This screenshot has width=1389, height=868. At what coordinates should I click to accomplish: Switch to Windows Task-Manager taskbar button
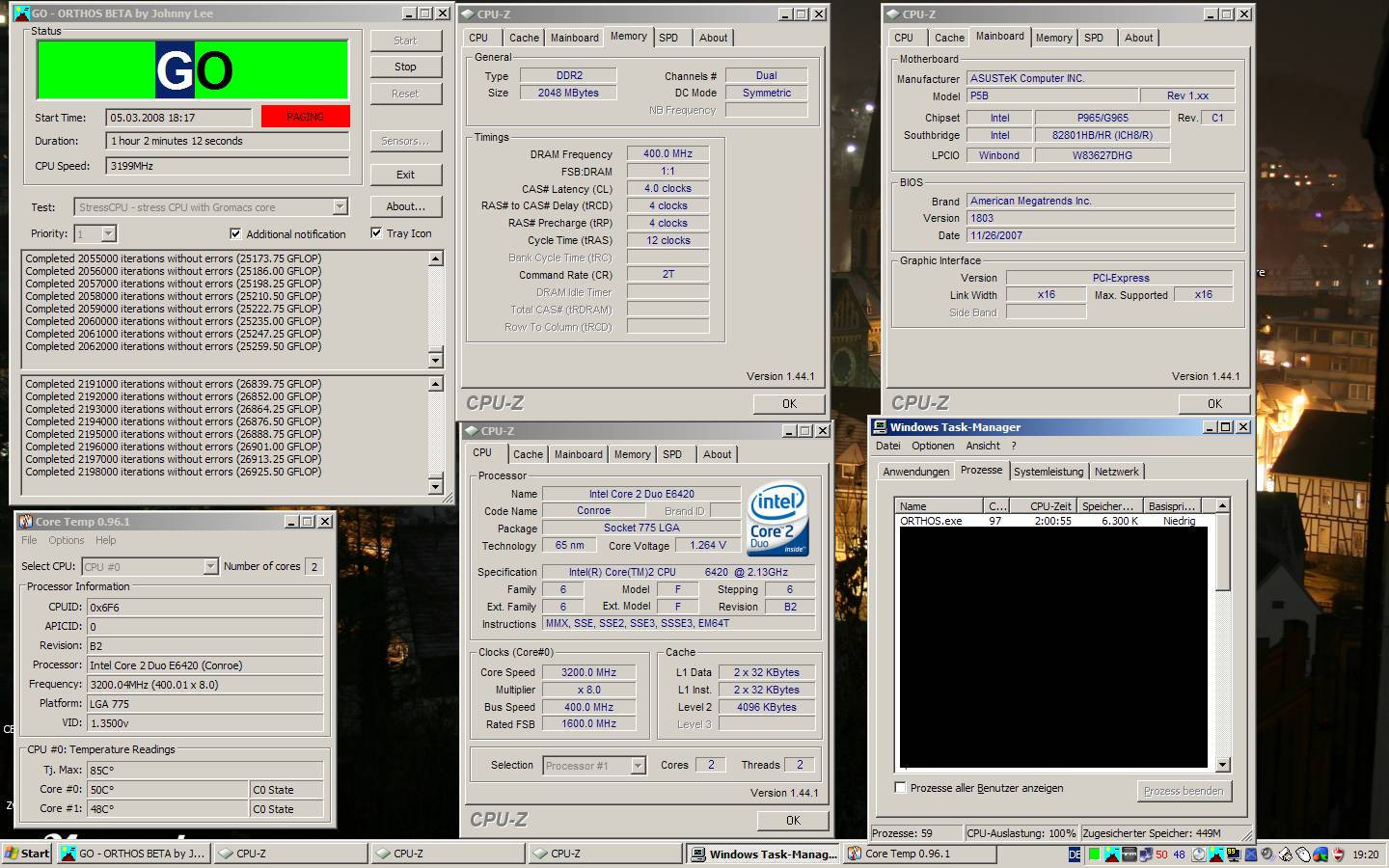point(764,854)
